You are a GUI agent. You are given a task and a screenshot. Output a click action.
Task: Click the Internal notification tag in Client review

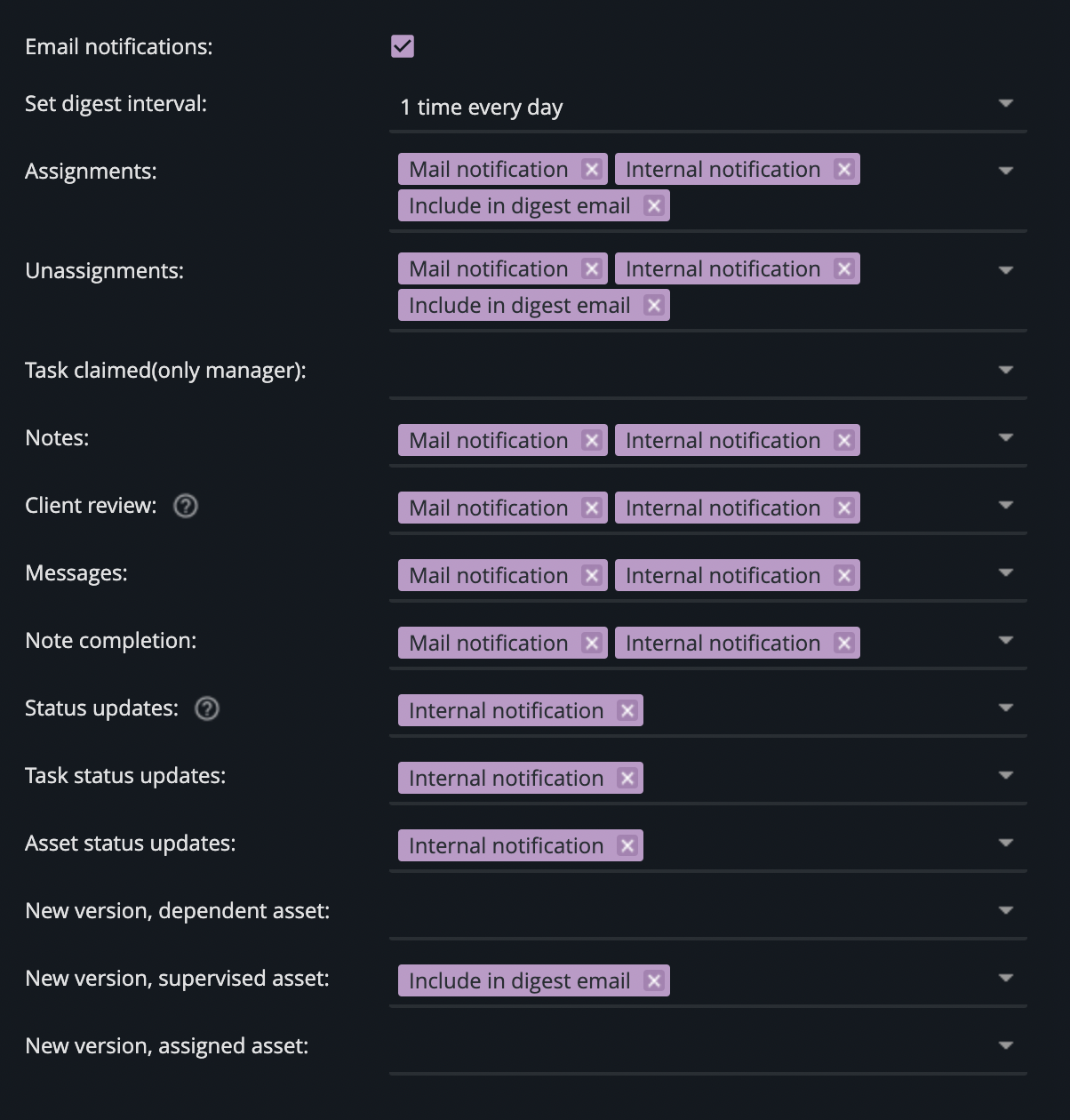pos(723,508)
